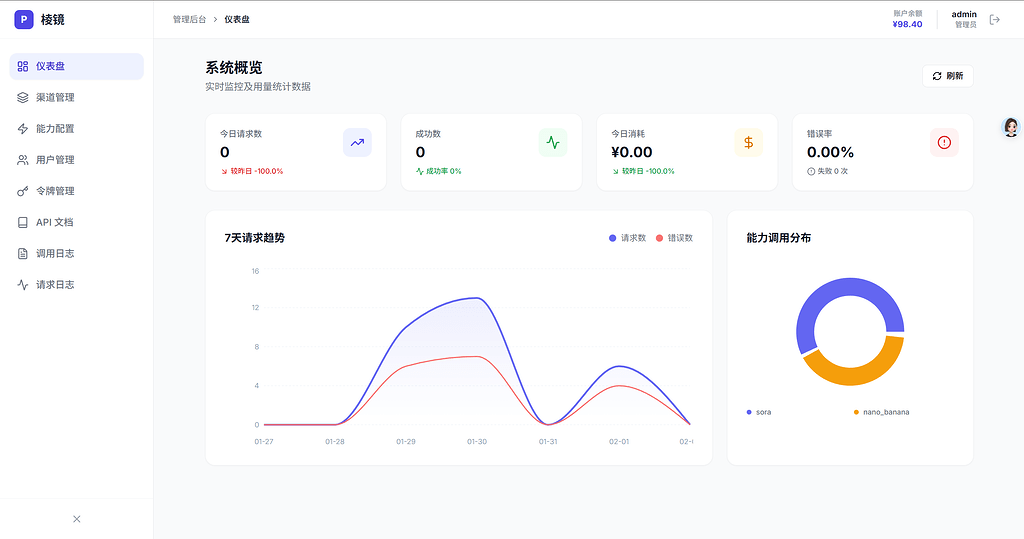Click the 棱镜 app name
Screen dimensions: 1024x539
[52, 20]
